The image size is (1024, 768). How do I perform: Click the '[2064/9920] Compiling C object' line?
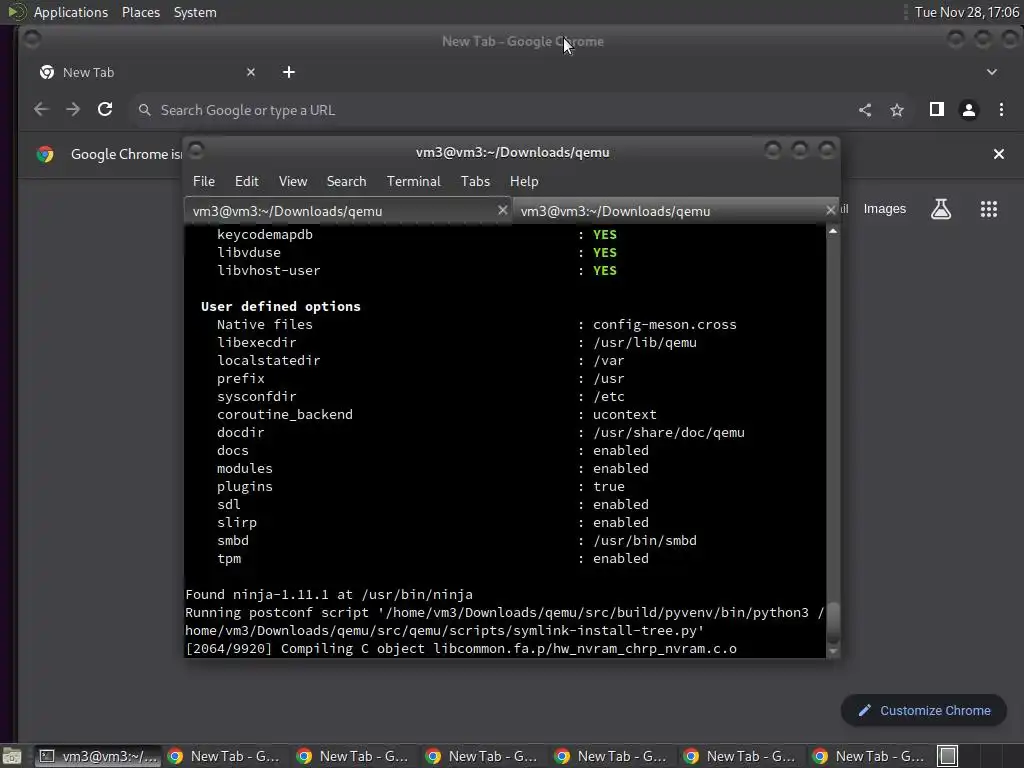pos(461,648)
